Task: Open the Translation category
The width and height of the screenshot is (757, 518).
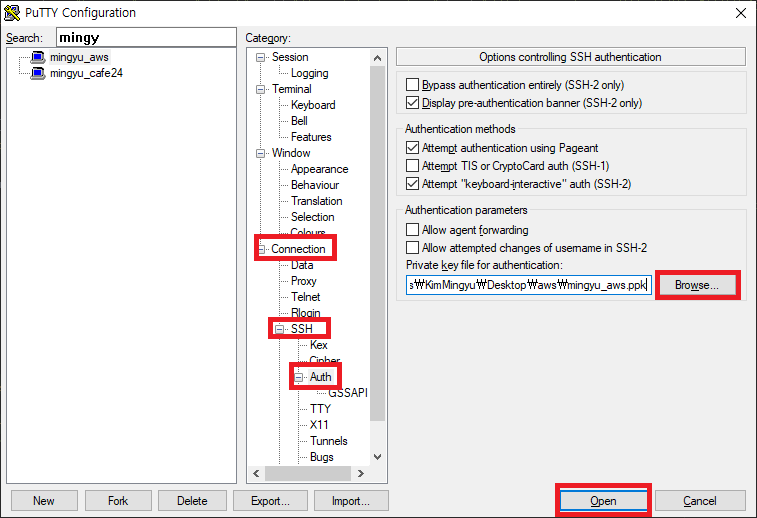Action: 316,201
